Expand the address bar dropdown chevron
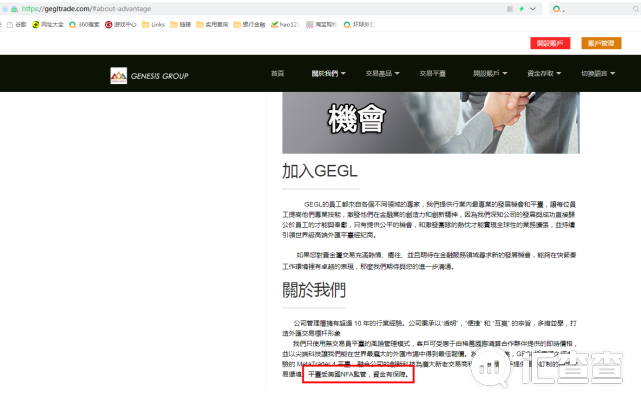The width and height of the screenshot is (641, 397). click(533, 9)
